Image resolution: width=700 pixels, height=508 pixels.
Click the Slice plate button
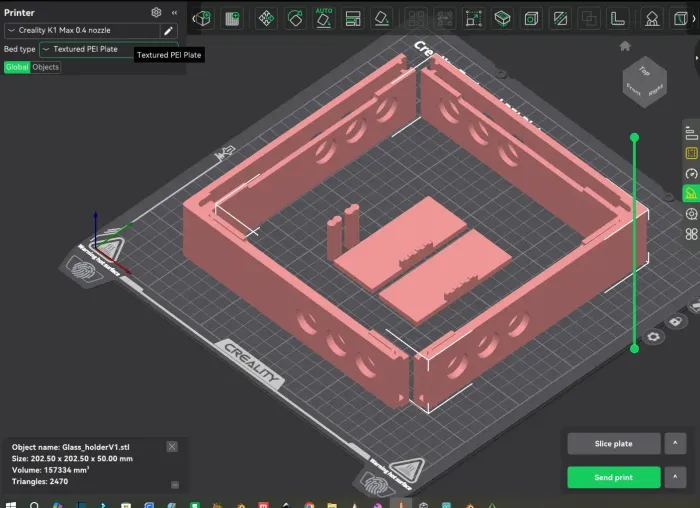click(x=614, y=444)
